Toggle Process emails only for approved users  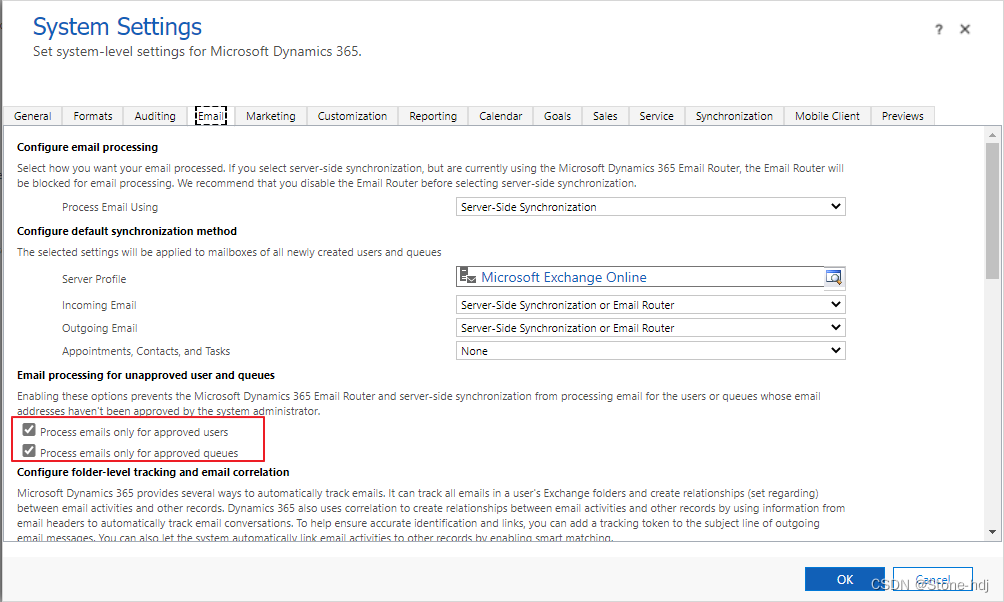pos(29,430)
